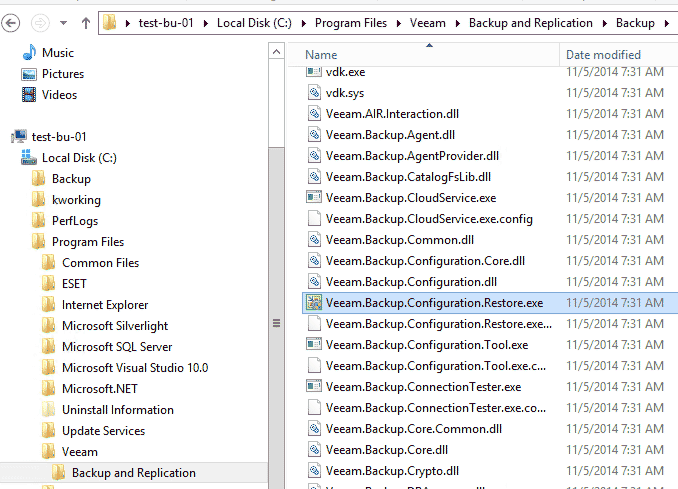Select the Veeam.Backup.Core.Common.dll icon
The height and width of the screenshot is (489, 678).
point(314,429)
